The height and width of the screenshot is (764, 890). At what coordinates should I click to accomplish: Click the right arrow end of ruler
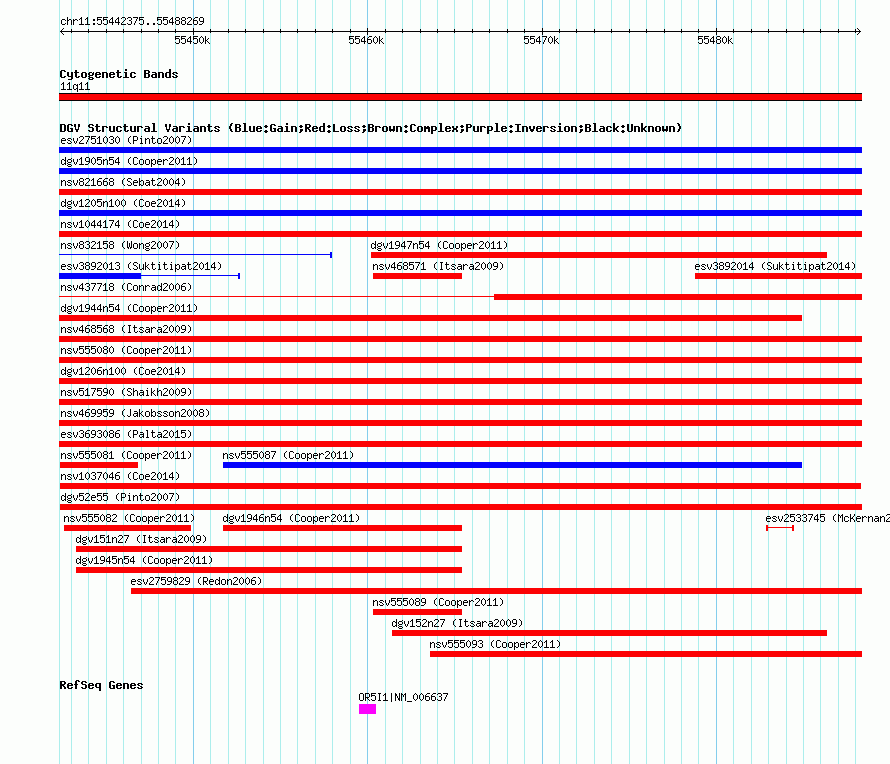tap(858, 31)
